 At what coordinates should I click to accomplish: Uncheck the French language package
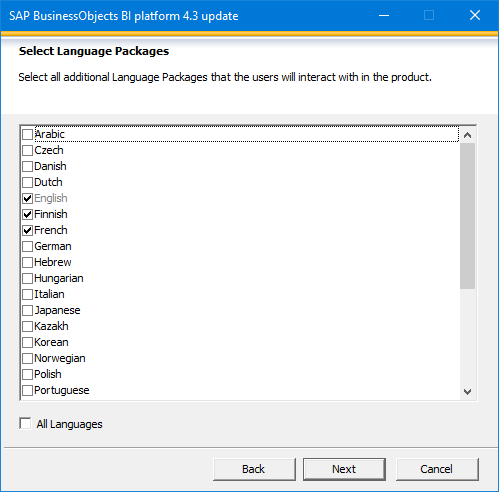point(27,230)
